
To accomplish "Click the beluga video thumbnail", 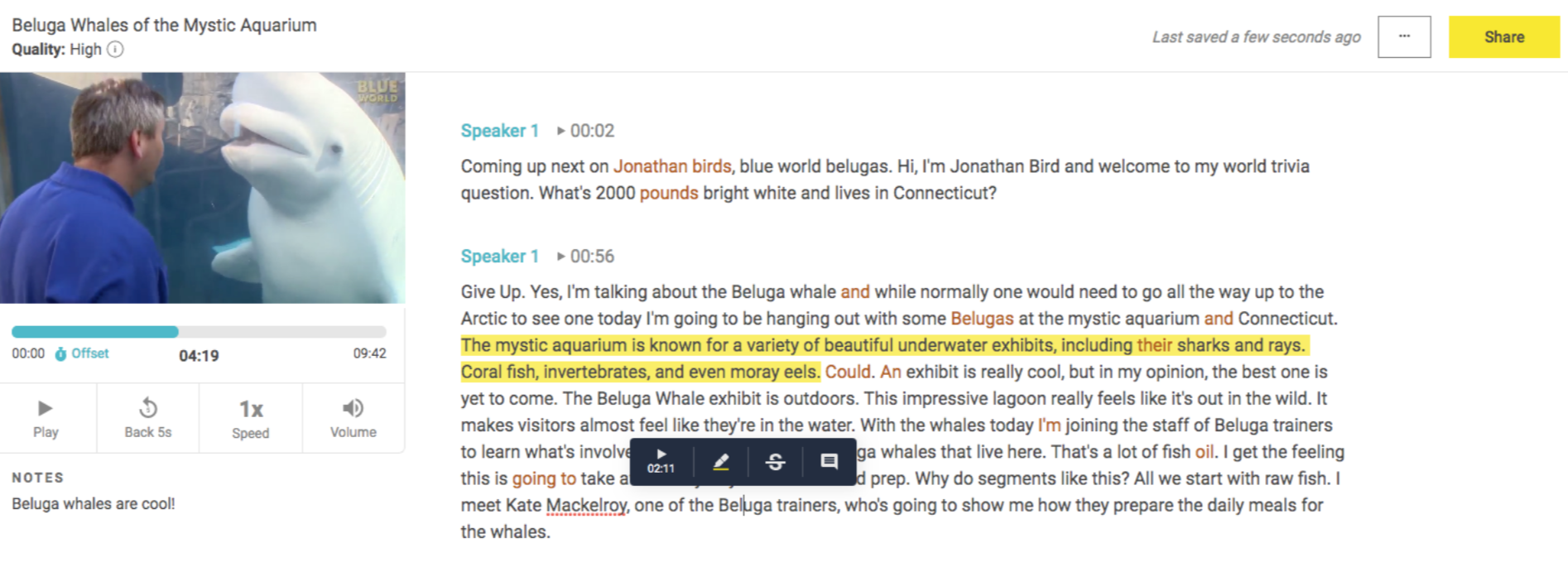I will click(203, 188).
